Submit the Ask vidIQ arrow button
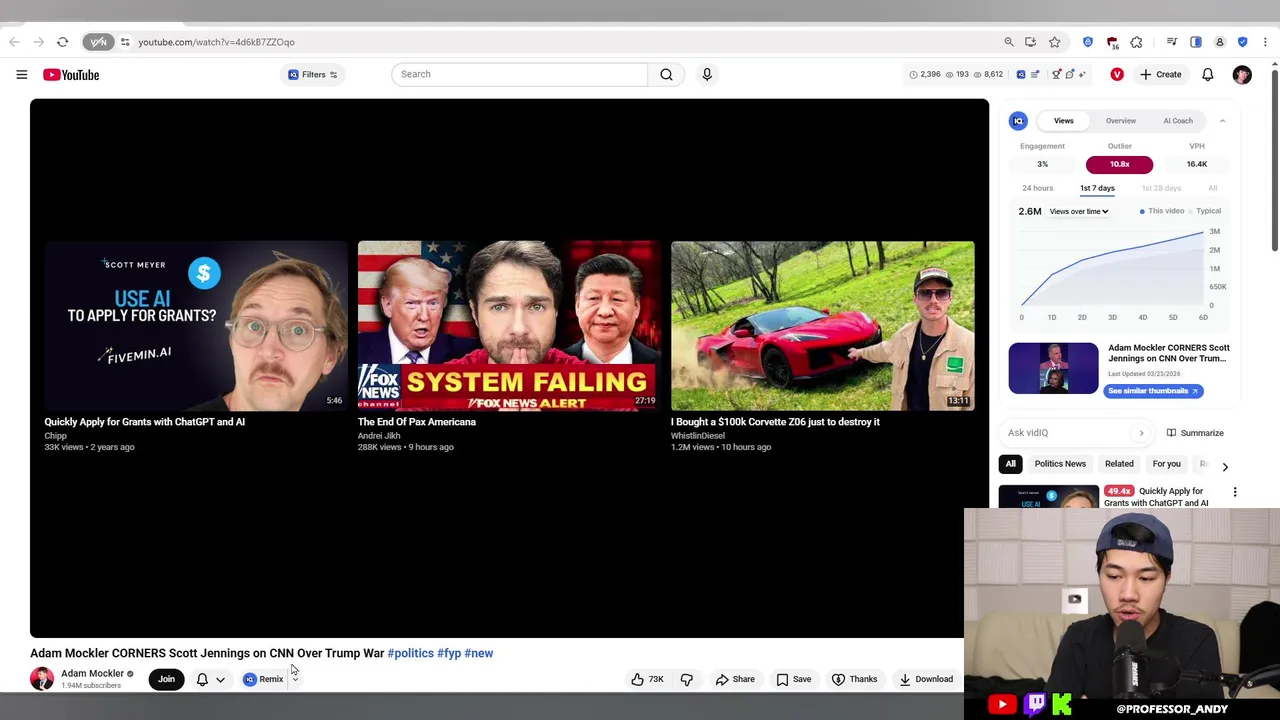This screenshot has height=720, width=1280. 1141,433
